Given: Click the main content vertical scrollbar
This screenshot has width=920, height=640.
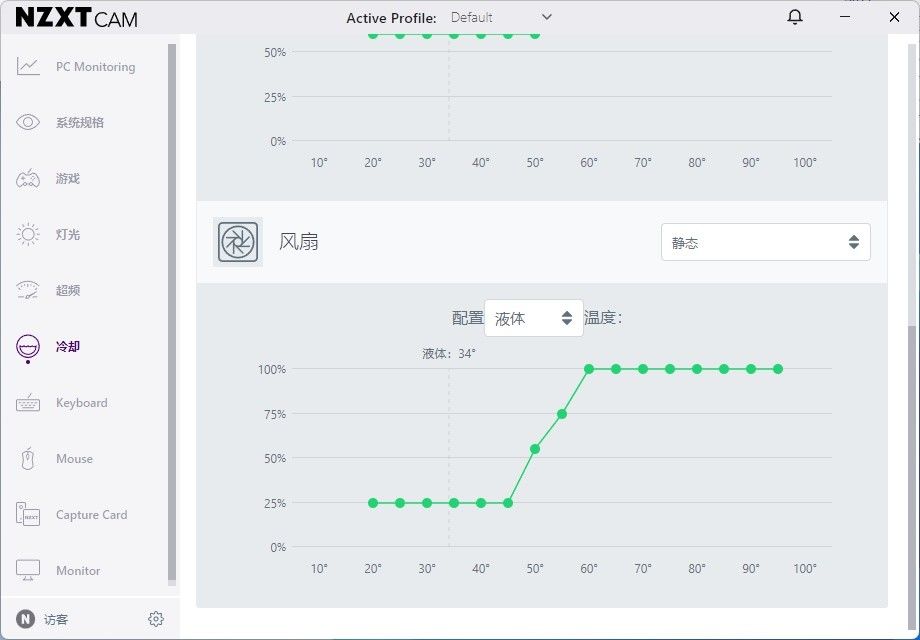Looking at the screenshot, I should [x=910, y=450].
